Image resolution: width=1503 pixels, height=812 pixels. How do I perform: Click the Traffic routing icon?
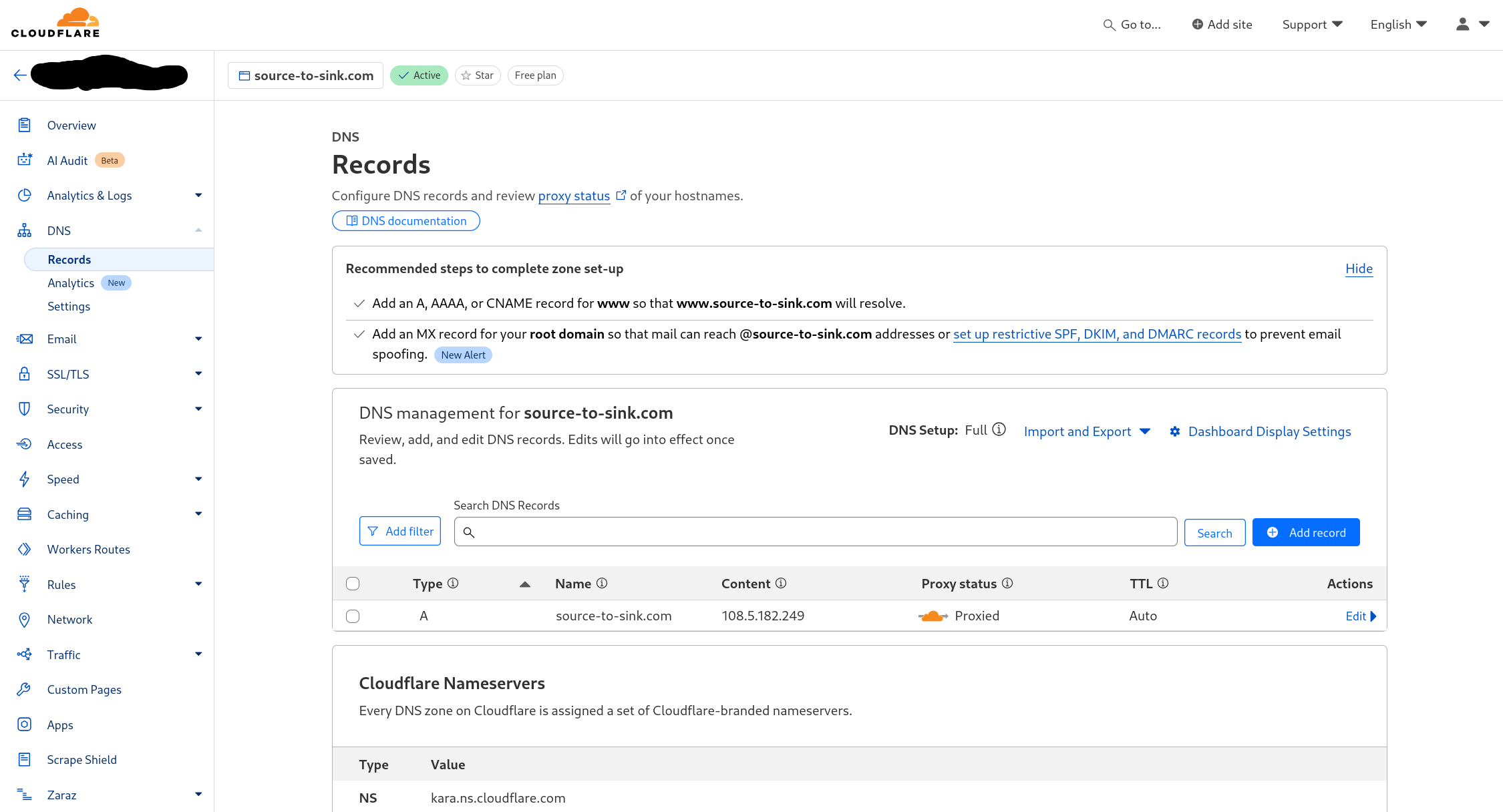25,654
